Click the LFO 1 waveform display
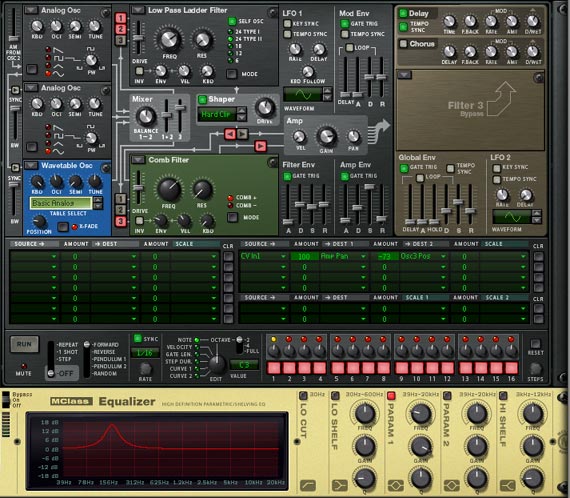570x498 pixels. [303, 95]
